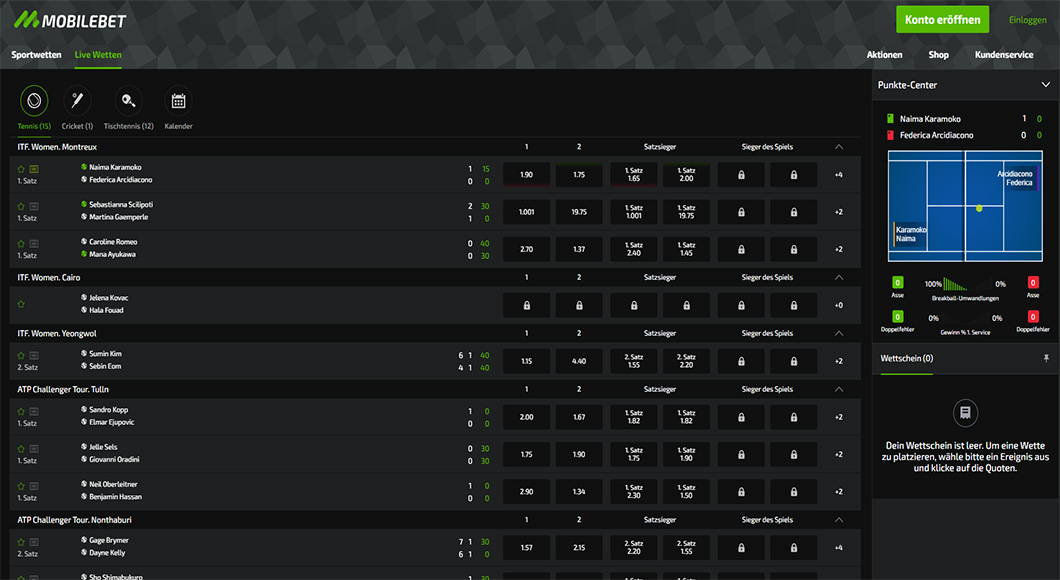Viewport: 1060px width, 580px height.
Task: Collapse the ATP Challenger Tour Tulln section
Action: pyautogui.click(x=839, y=389)
